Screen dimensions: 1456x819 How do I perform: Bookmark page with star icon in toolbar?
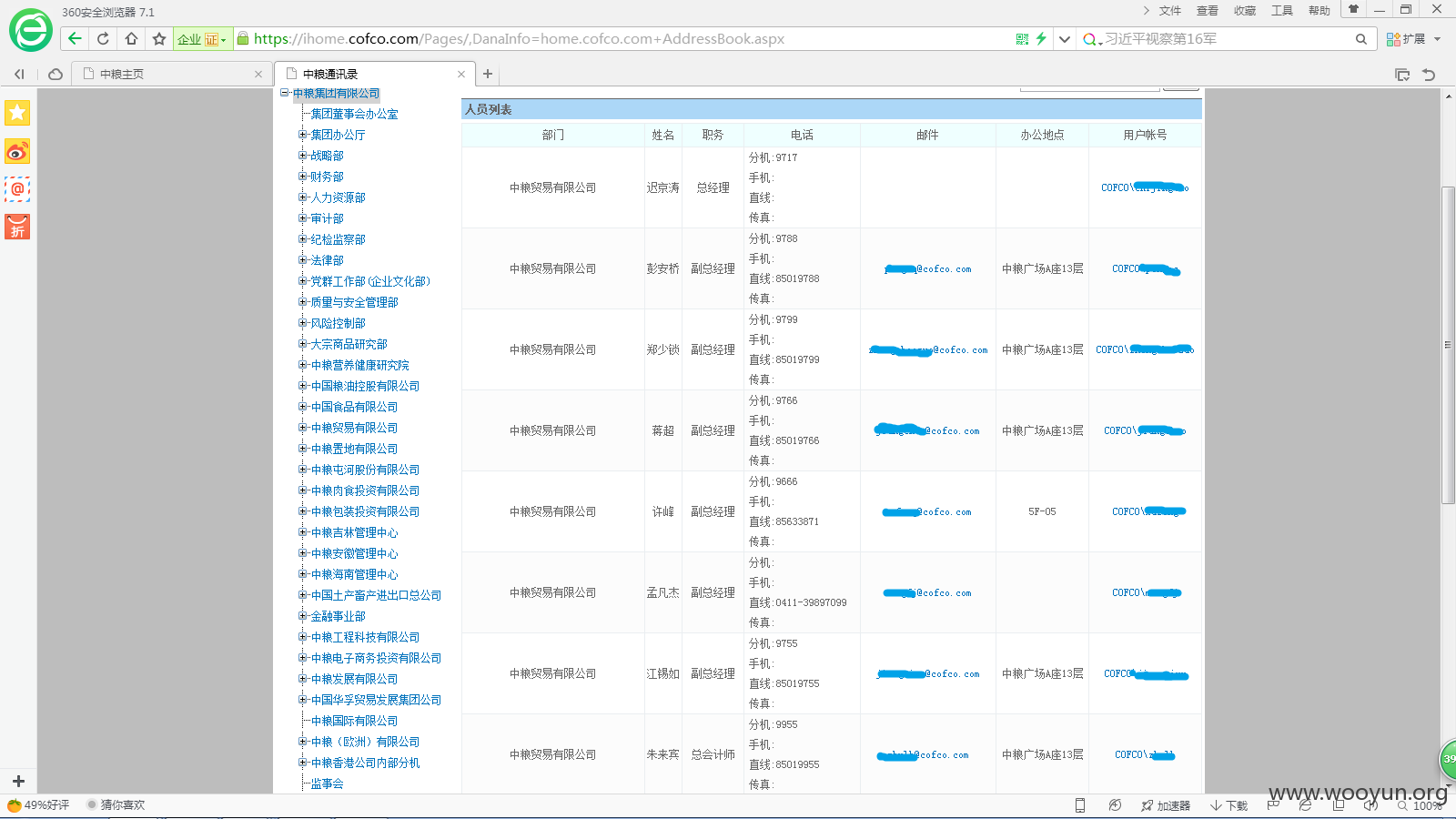click(159, 38)
